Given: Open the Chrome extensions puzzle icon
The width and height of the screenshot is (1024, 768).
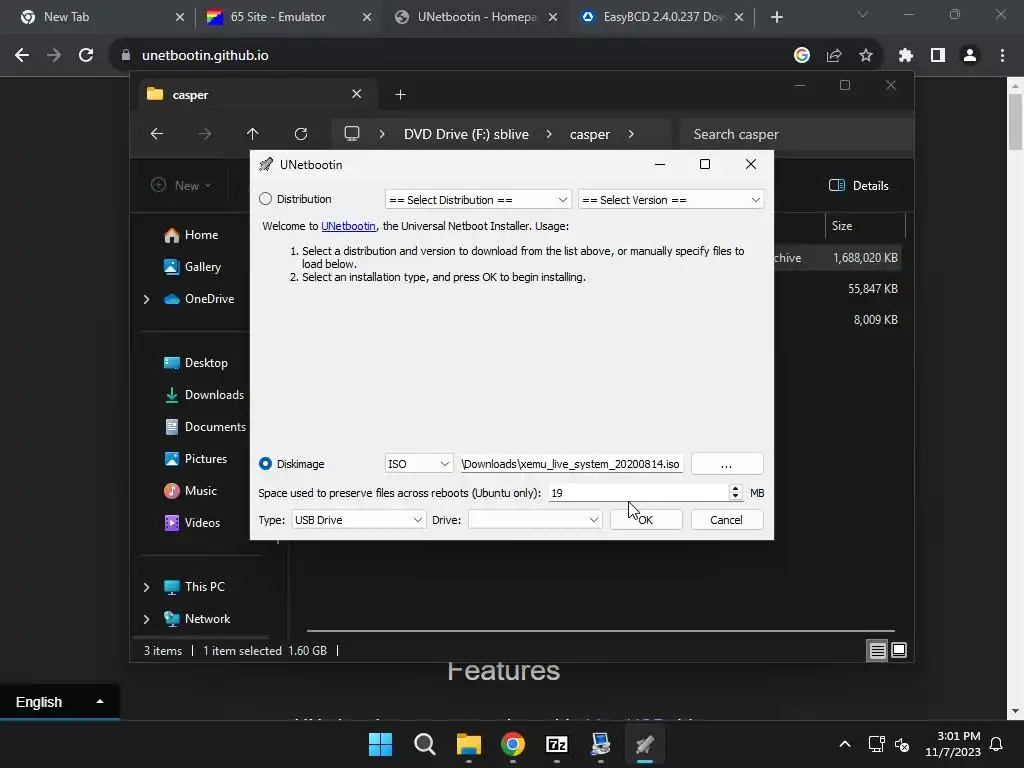Looking at the screenshot, I should pyautogui.click(x=906, y=56).
